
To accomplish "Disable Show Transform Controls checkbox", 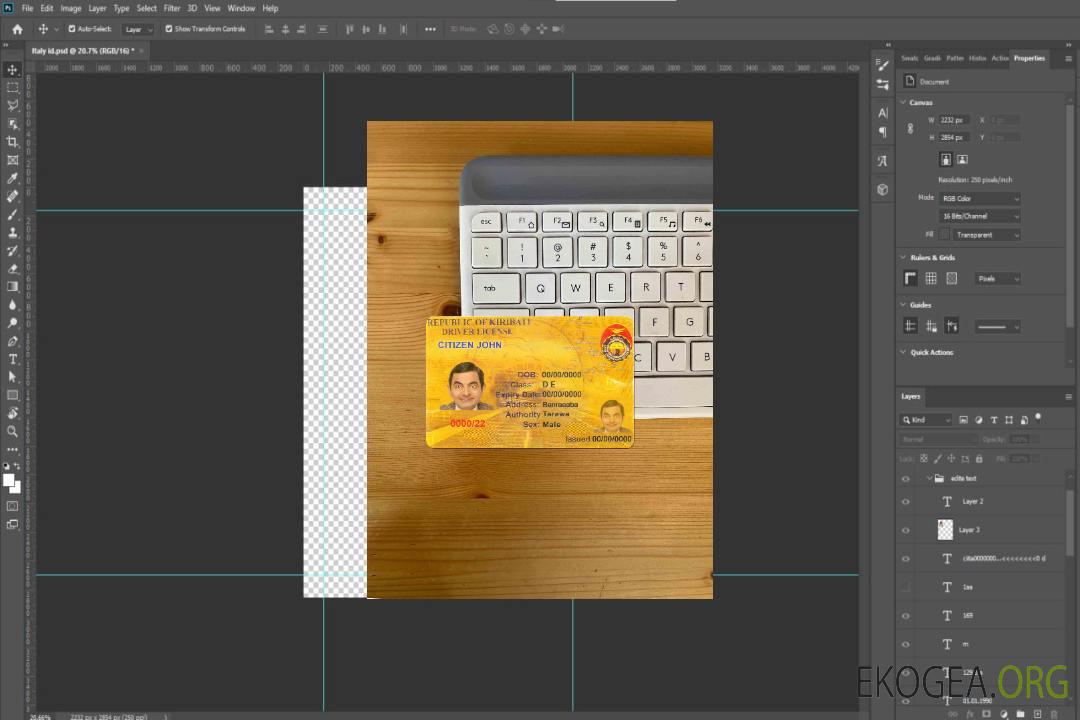I will (169, 29).
